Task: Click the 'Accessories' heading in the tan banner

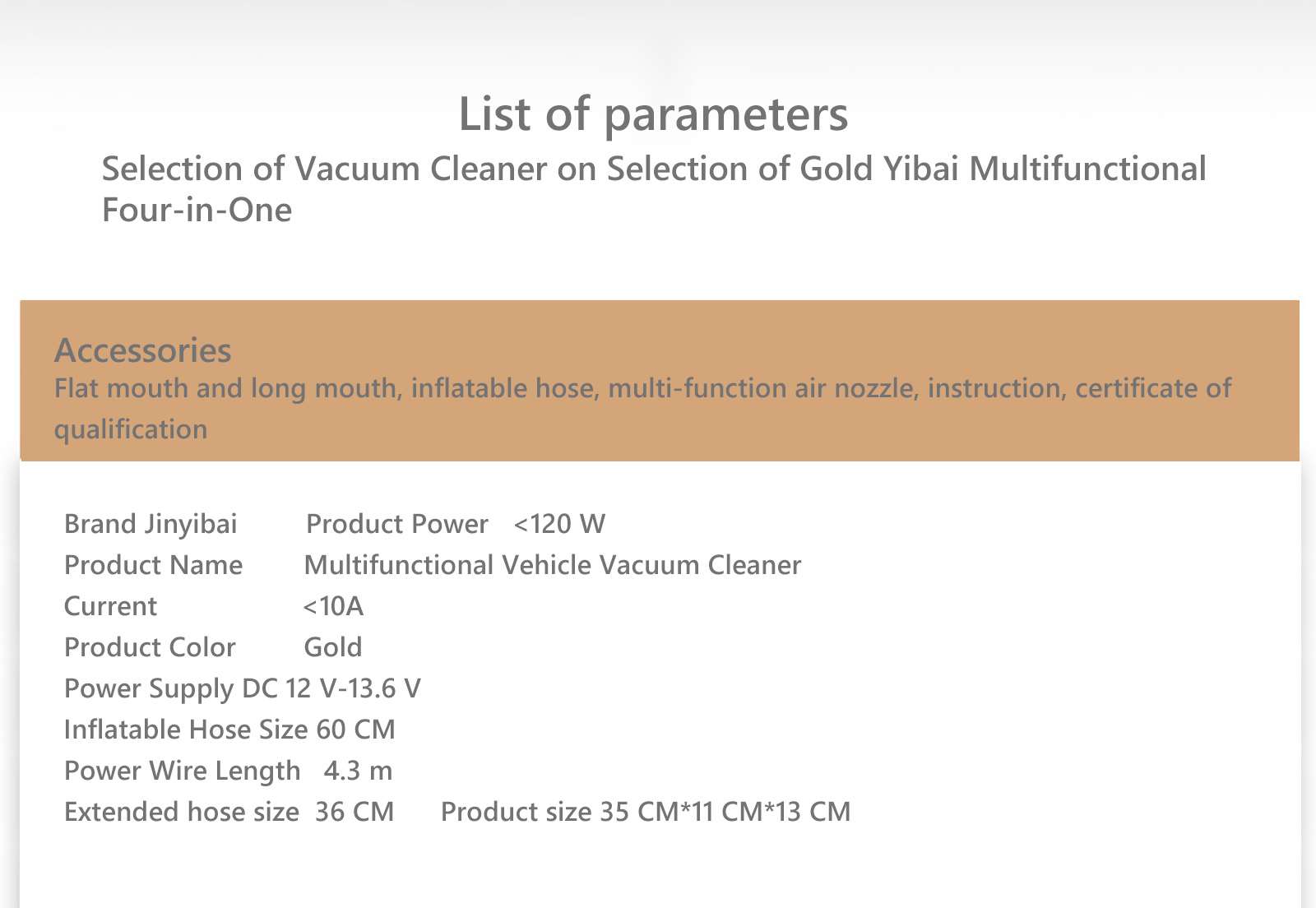Action: [143, 350]
